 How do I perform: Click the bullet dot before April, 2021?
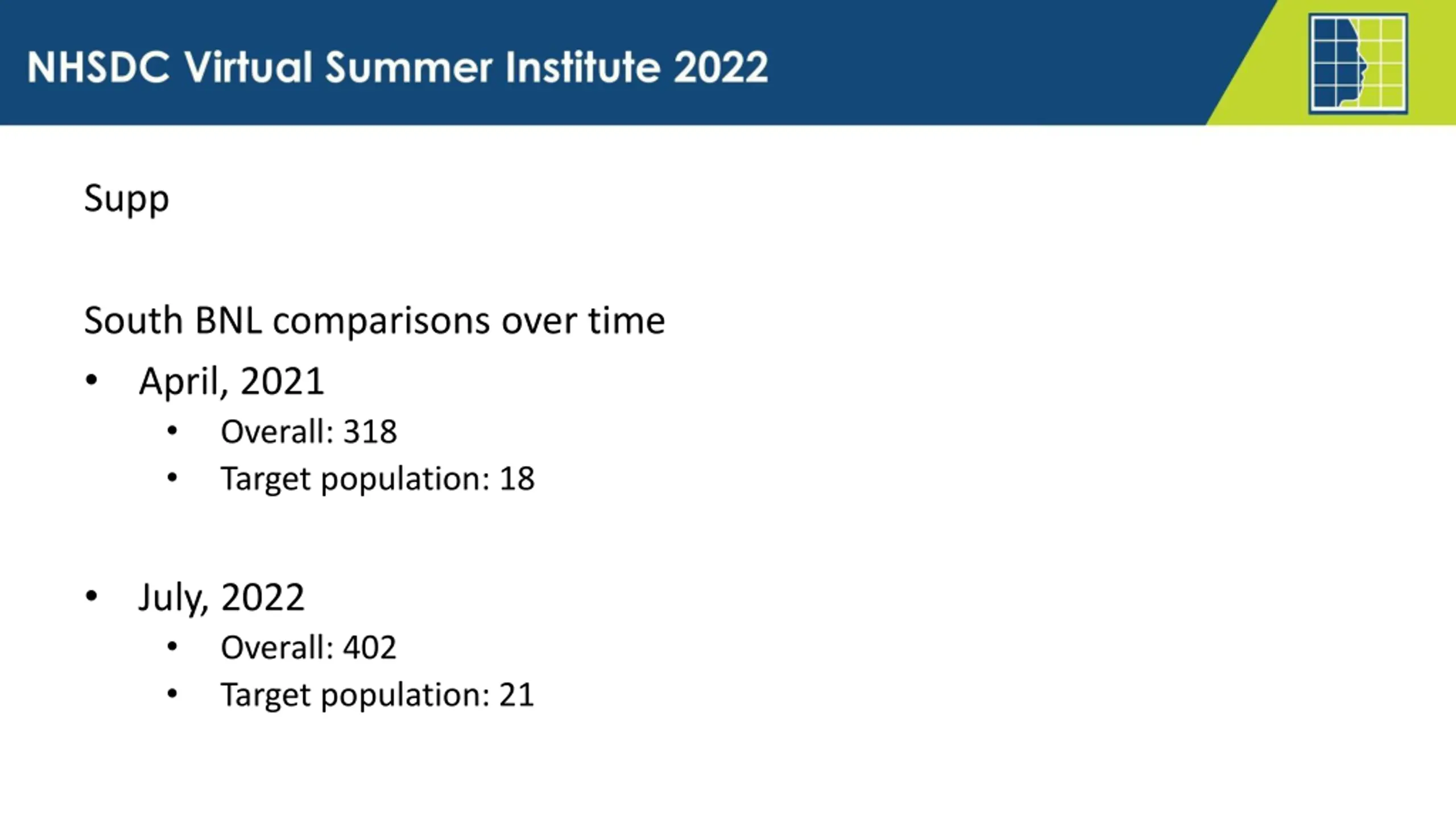92,380
